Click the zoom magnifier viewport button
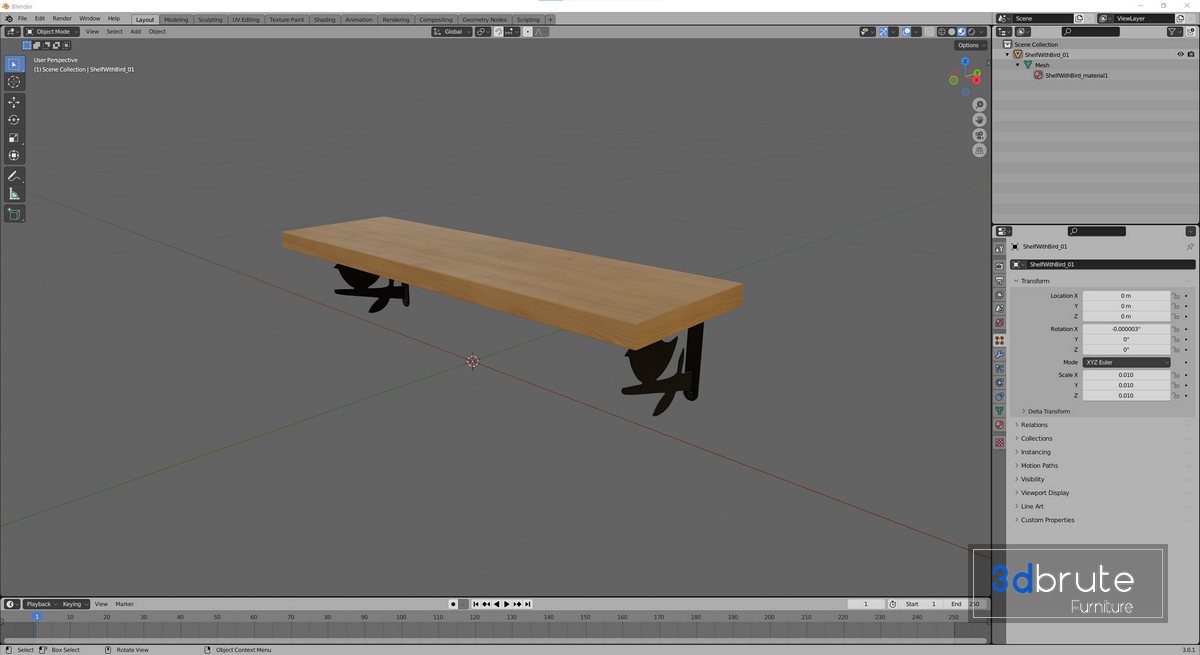 click(979, 105)
